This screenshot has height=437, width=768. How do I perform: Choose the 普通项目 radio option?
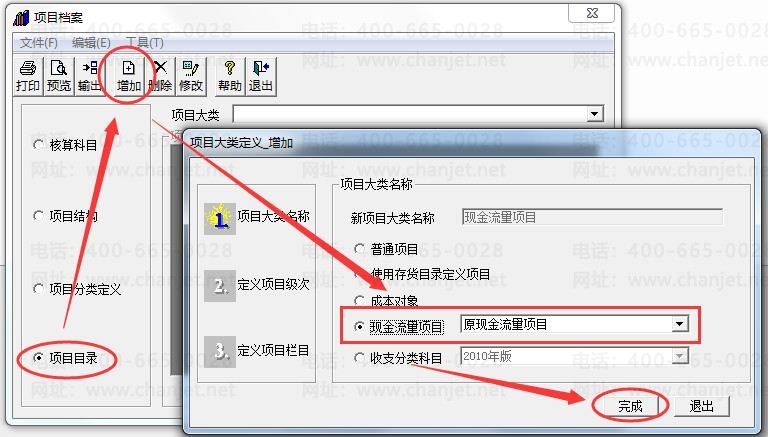[360, 249]
